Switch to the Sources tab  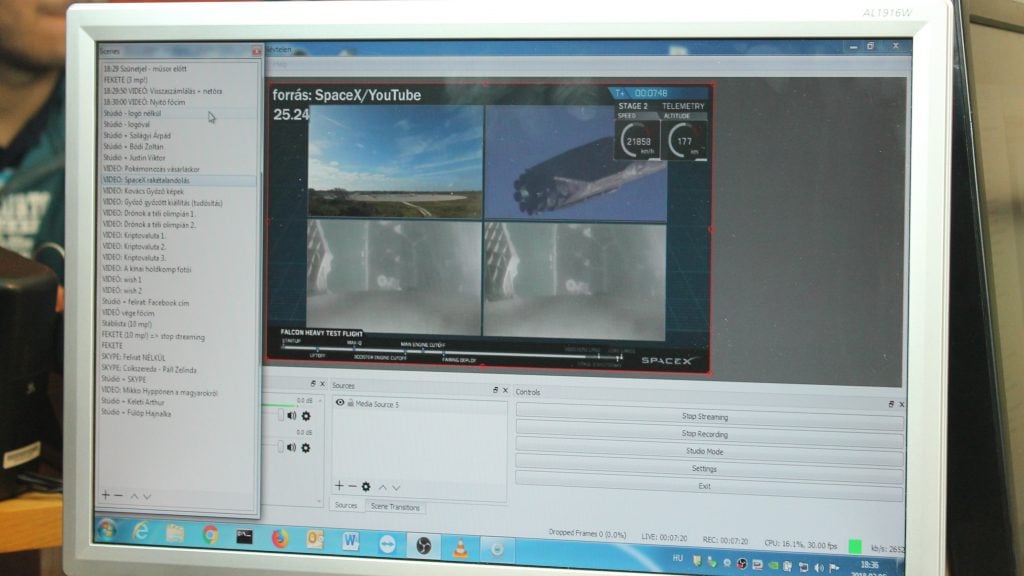(x=345, y=505)
